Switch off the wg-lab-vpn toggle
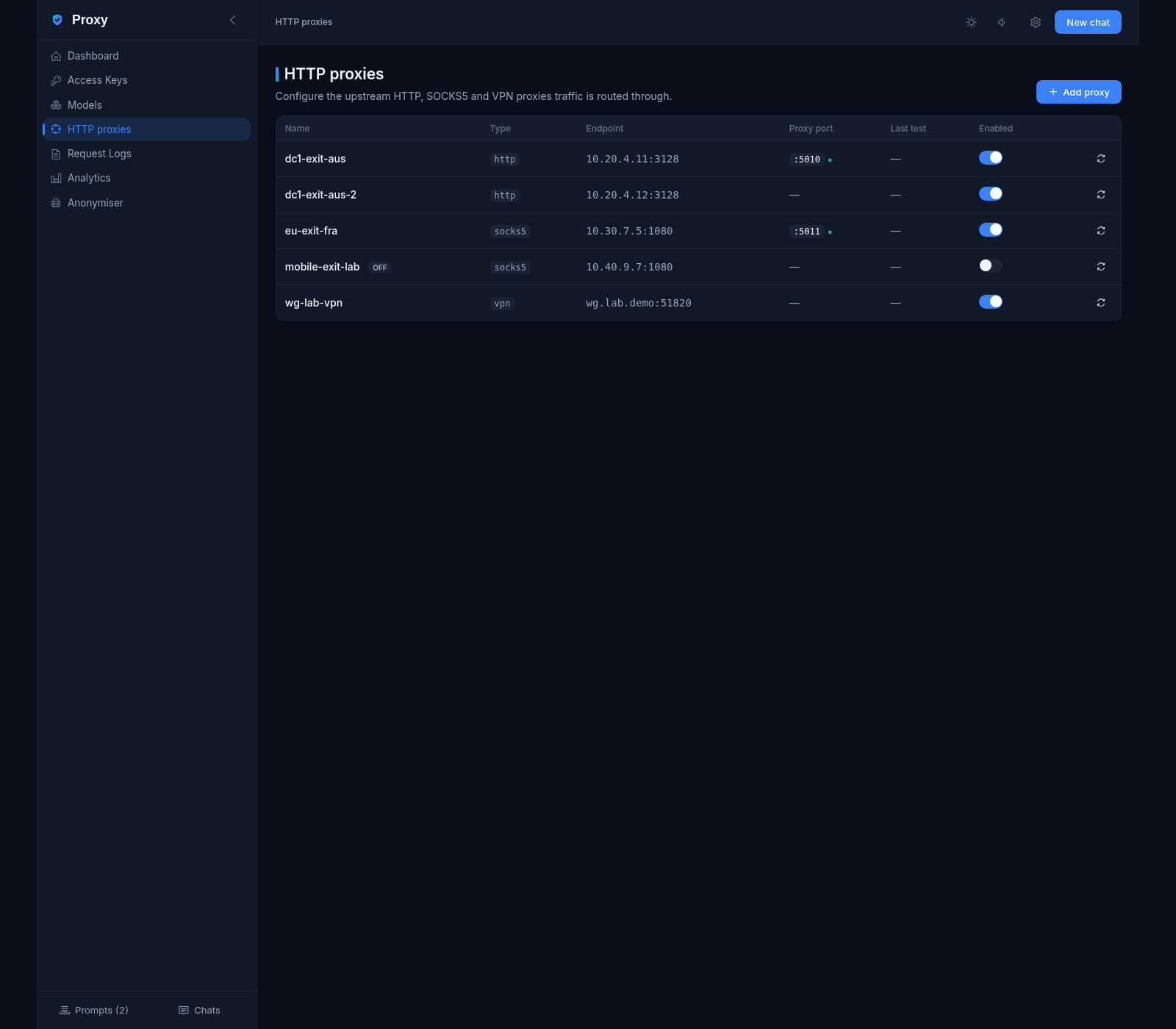The image size is (1176, 1029). [x=990, y=301]
